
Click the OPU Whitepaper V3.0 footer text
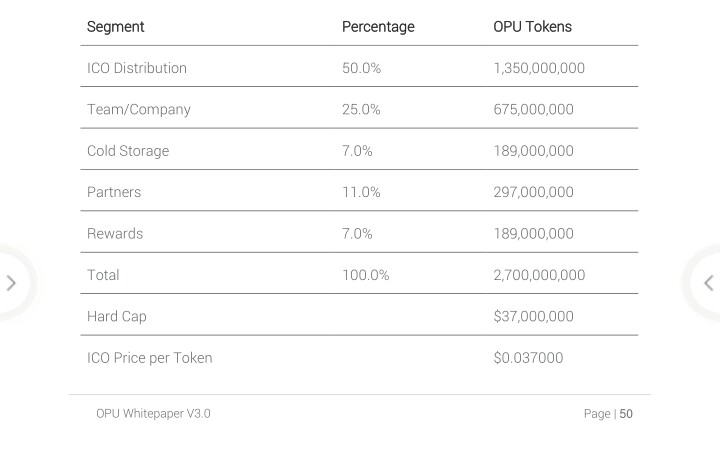(153, 413)
